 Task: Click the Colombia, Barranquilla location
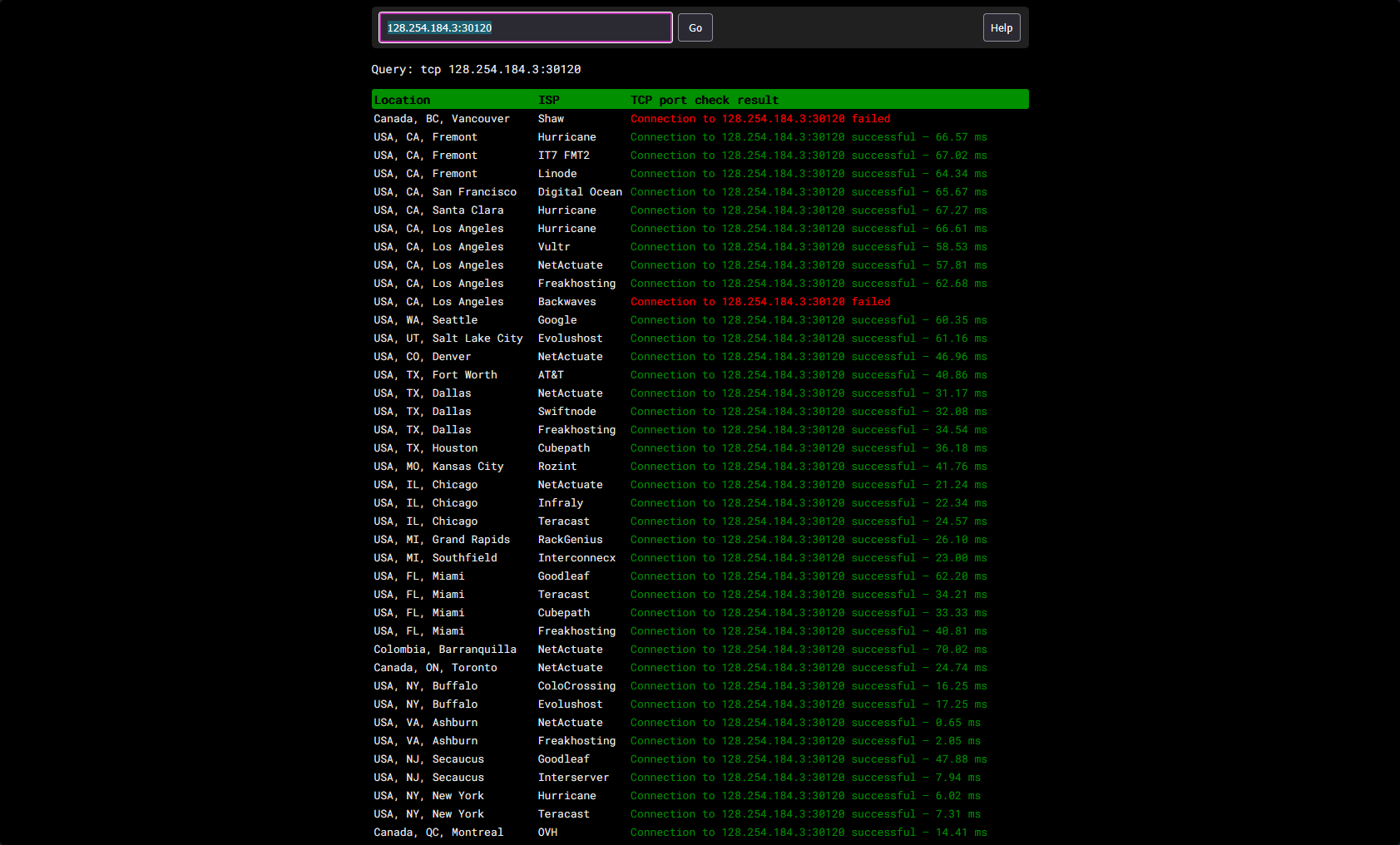[445, 650]
